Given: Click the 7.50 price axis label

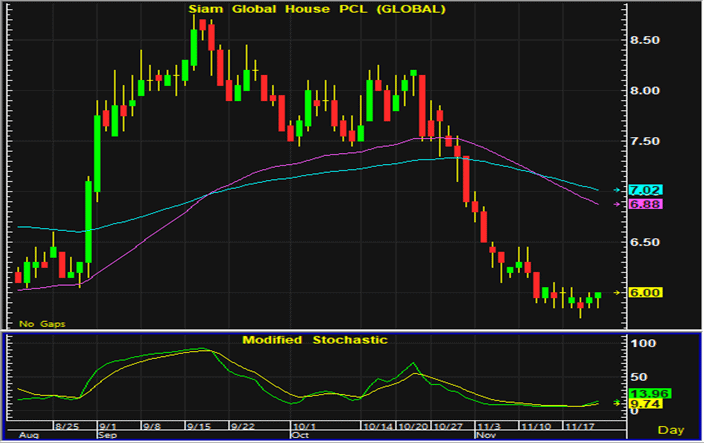Looking at the screenshot, I should pos(660,142).
